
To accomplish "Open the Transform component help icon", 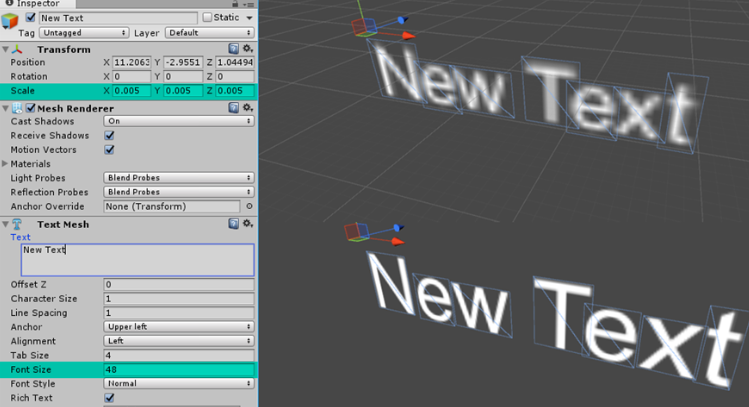I will point(233,48).
